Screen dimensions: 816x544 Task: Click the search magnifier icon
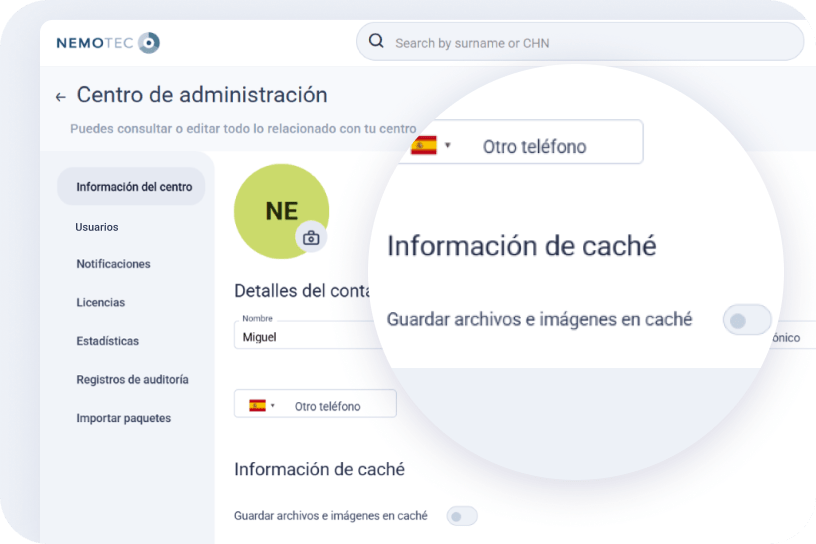(376, 41)
